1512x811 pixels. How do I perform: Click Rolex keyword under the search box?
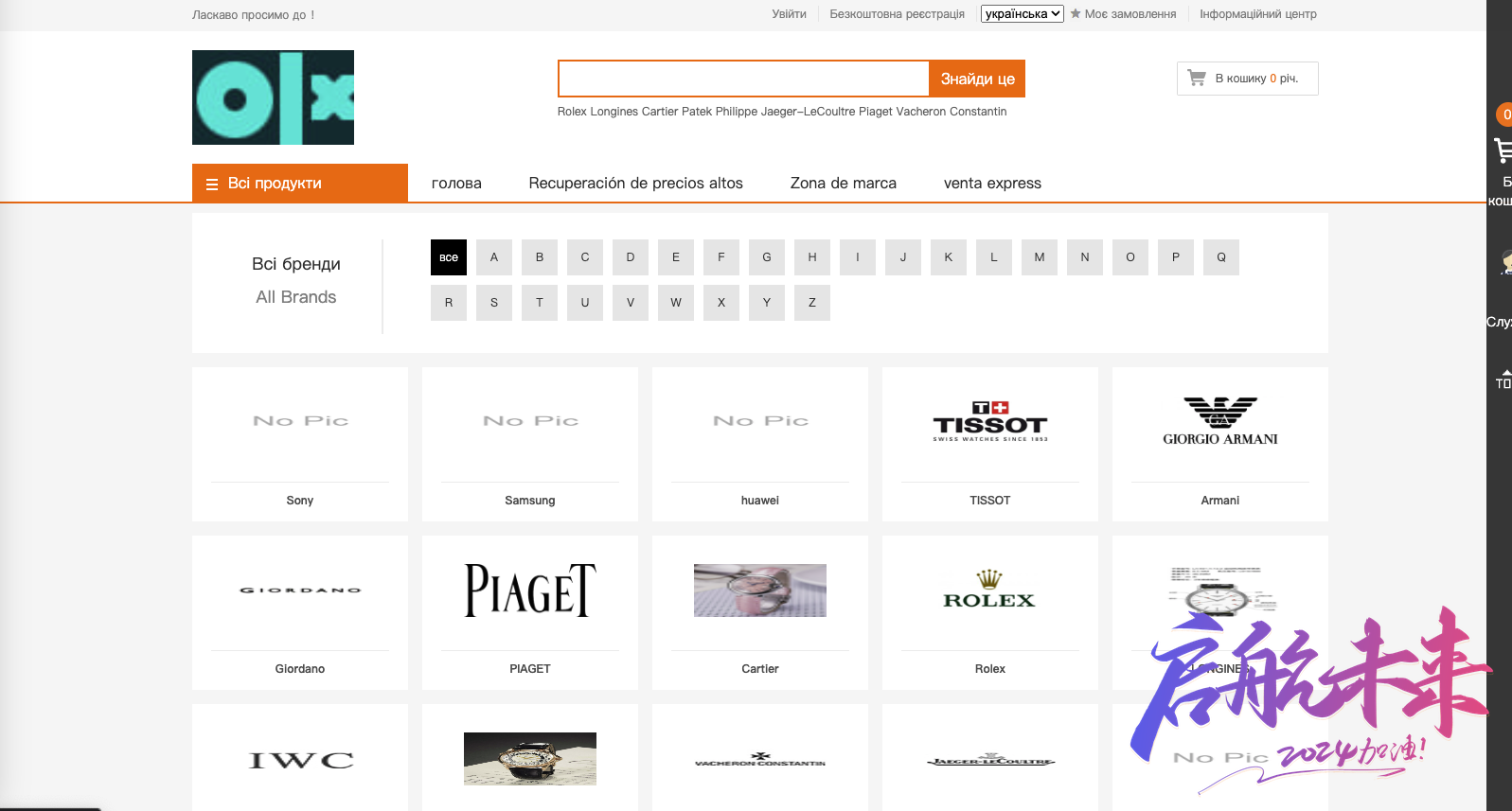pyautogui.click(x=572, y=112)
